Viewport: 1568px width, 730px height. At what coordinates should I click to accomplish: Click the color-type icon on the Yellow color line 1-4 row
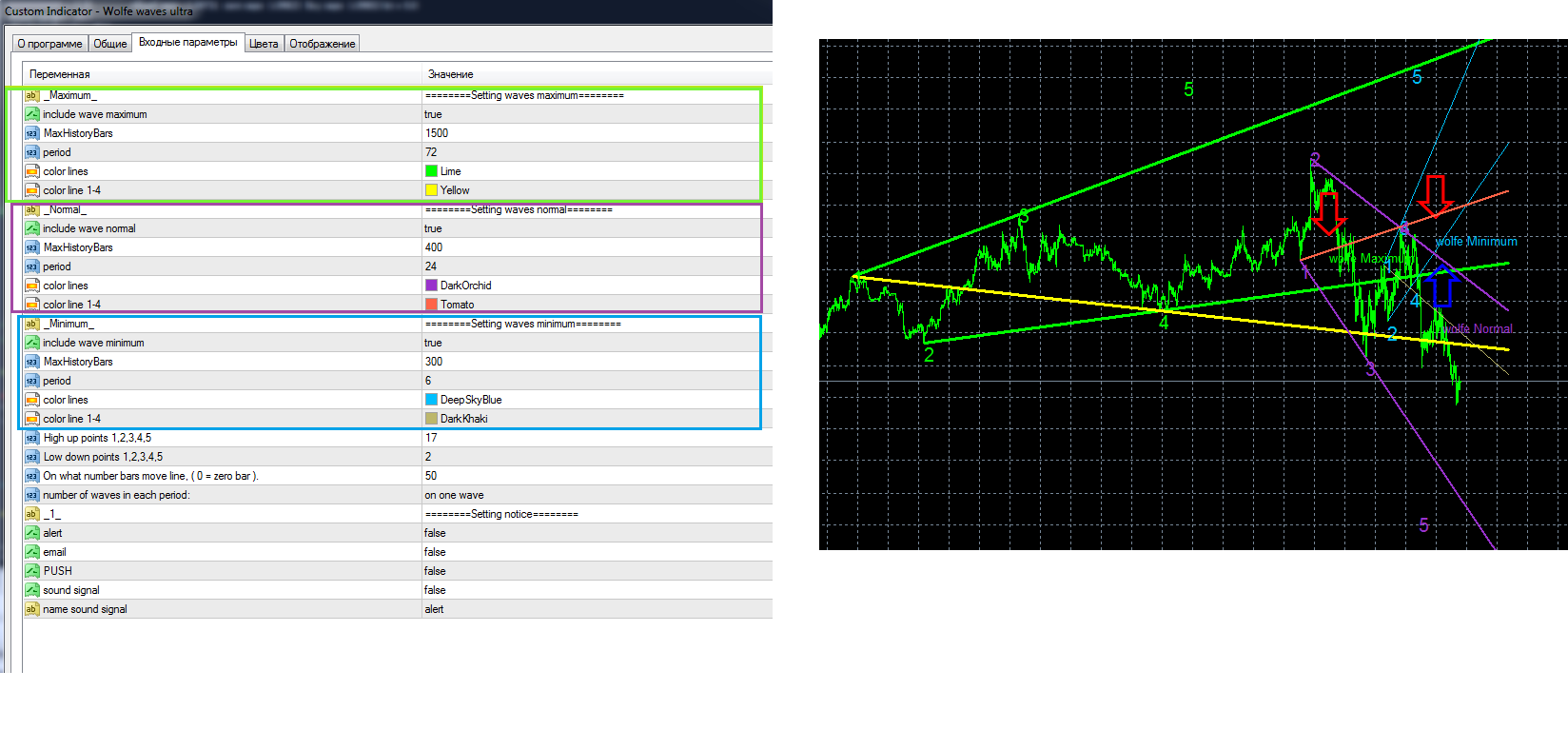(31, 190)
